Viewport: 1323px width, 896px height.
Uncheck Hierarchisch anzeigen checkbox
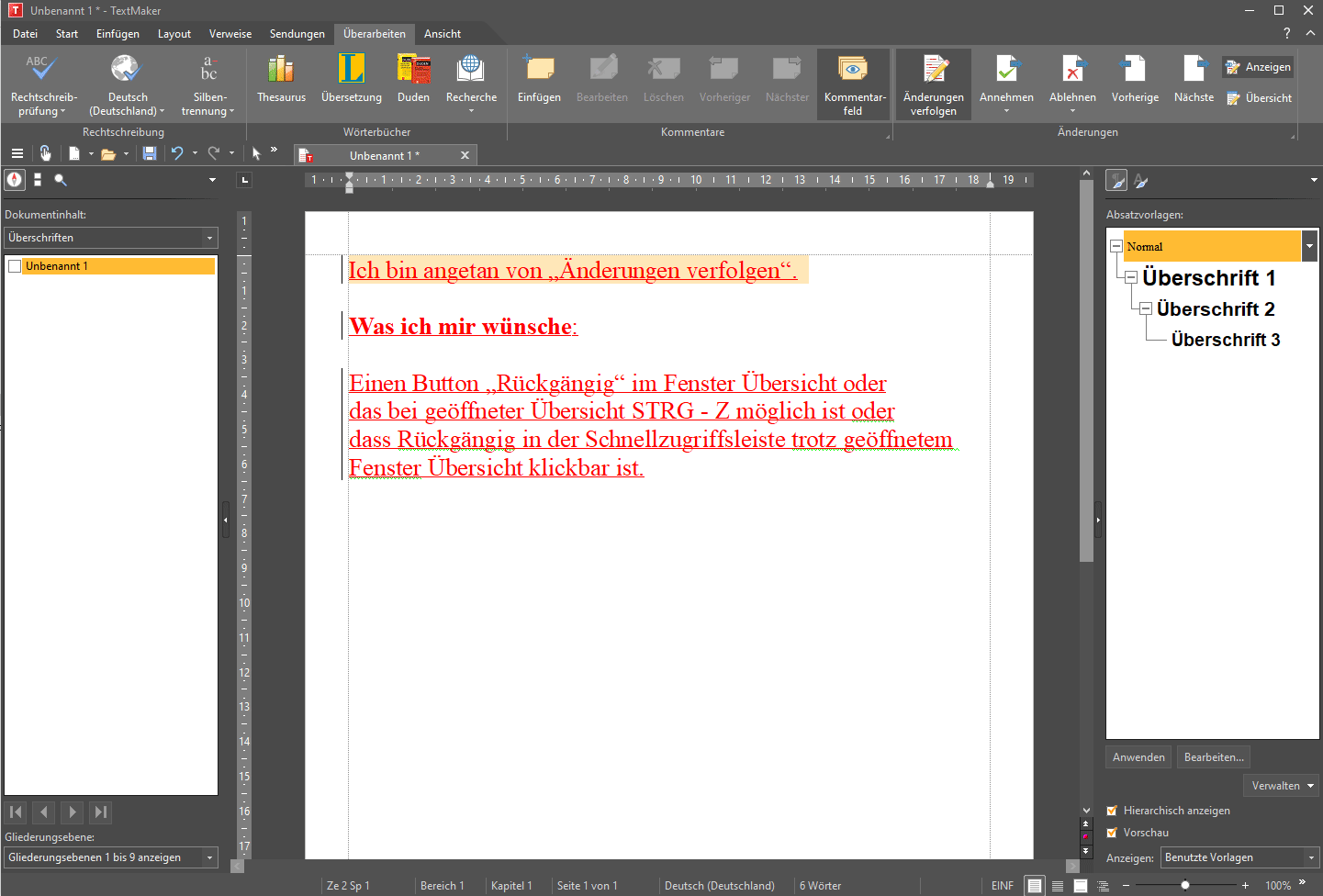coord(1112,811)
